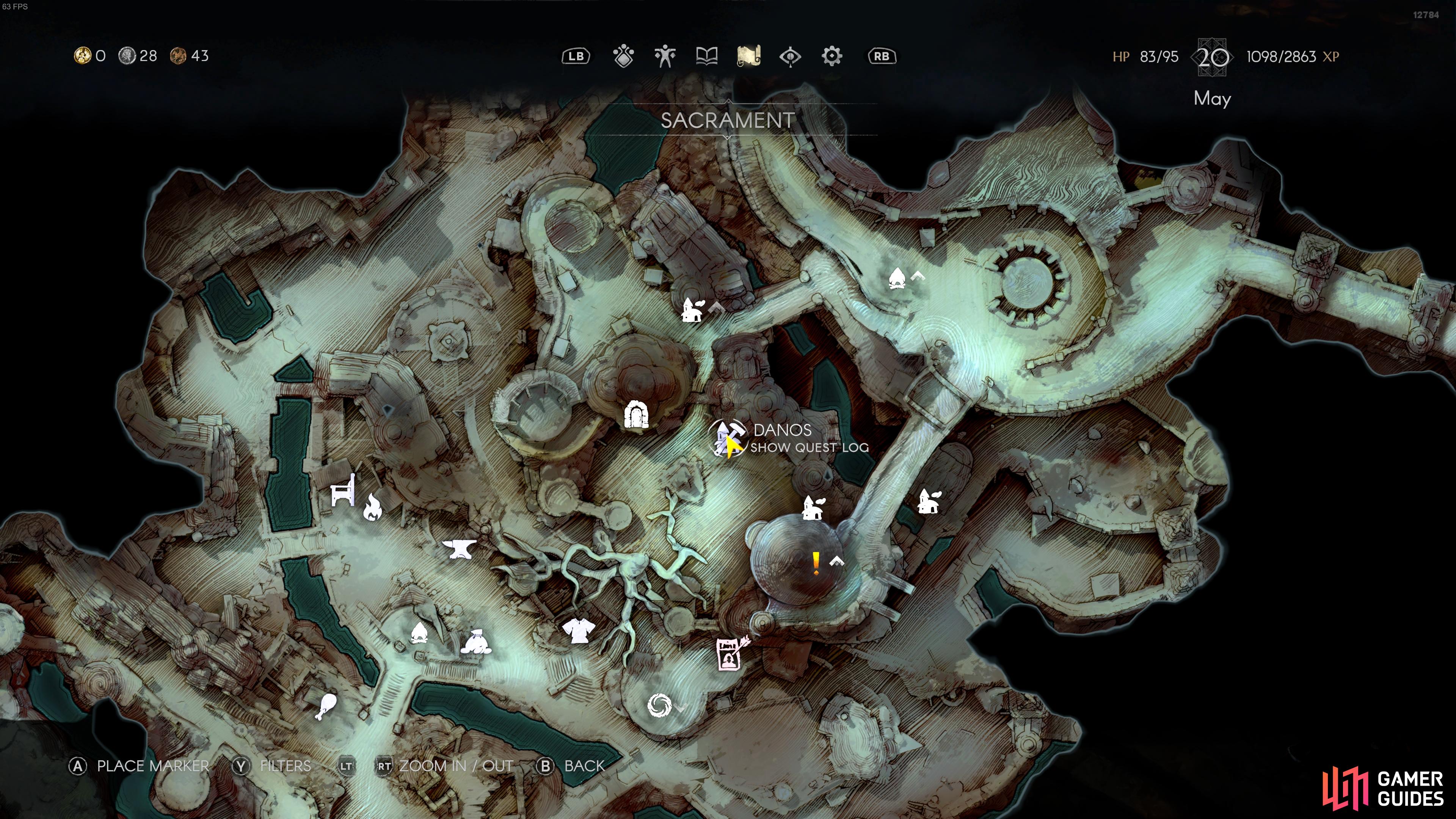Select the bench marker

point(344,491)
